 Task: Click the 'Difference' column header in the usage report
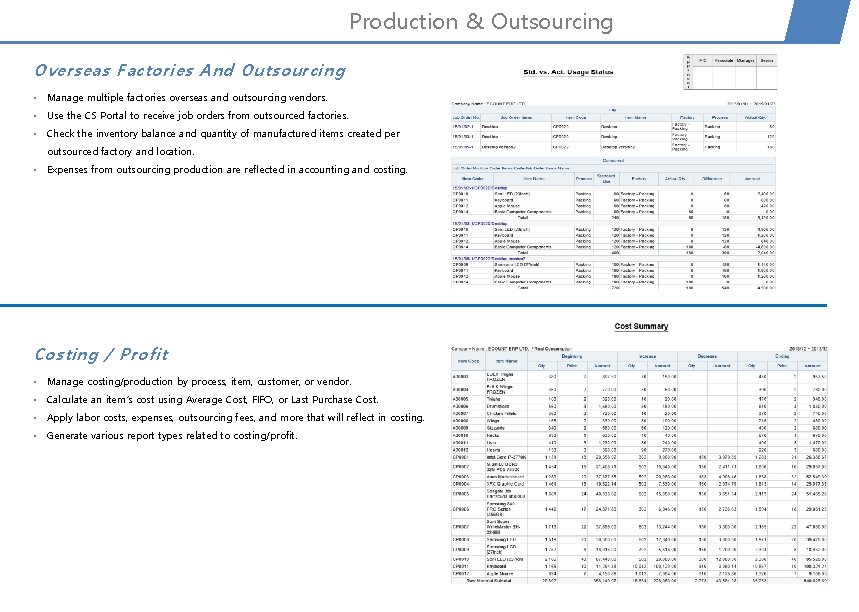point(711,179)
